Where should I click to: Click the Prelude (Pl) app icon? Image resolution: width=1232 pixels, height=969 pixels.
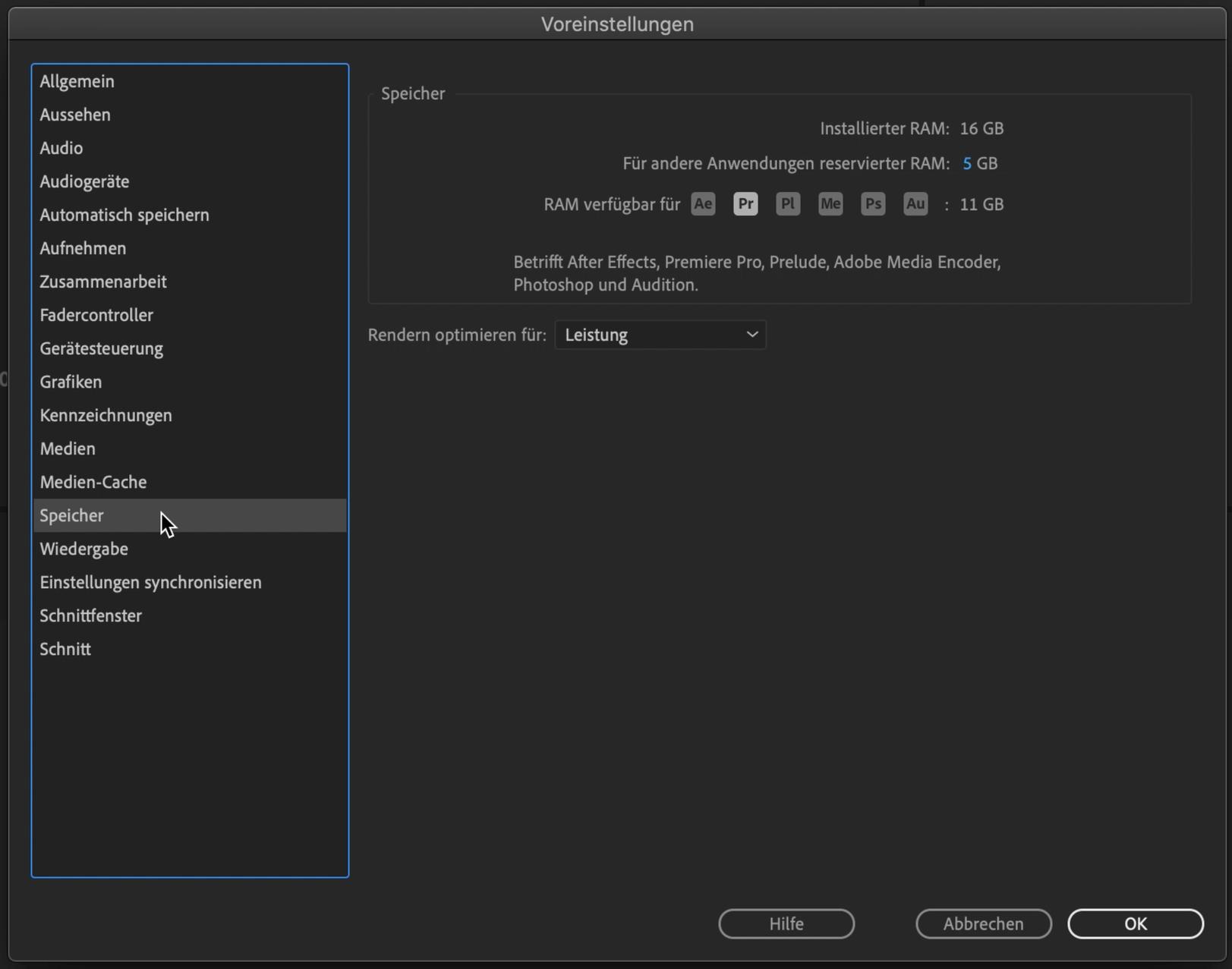pos(788,204)
